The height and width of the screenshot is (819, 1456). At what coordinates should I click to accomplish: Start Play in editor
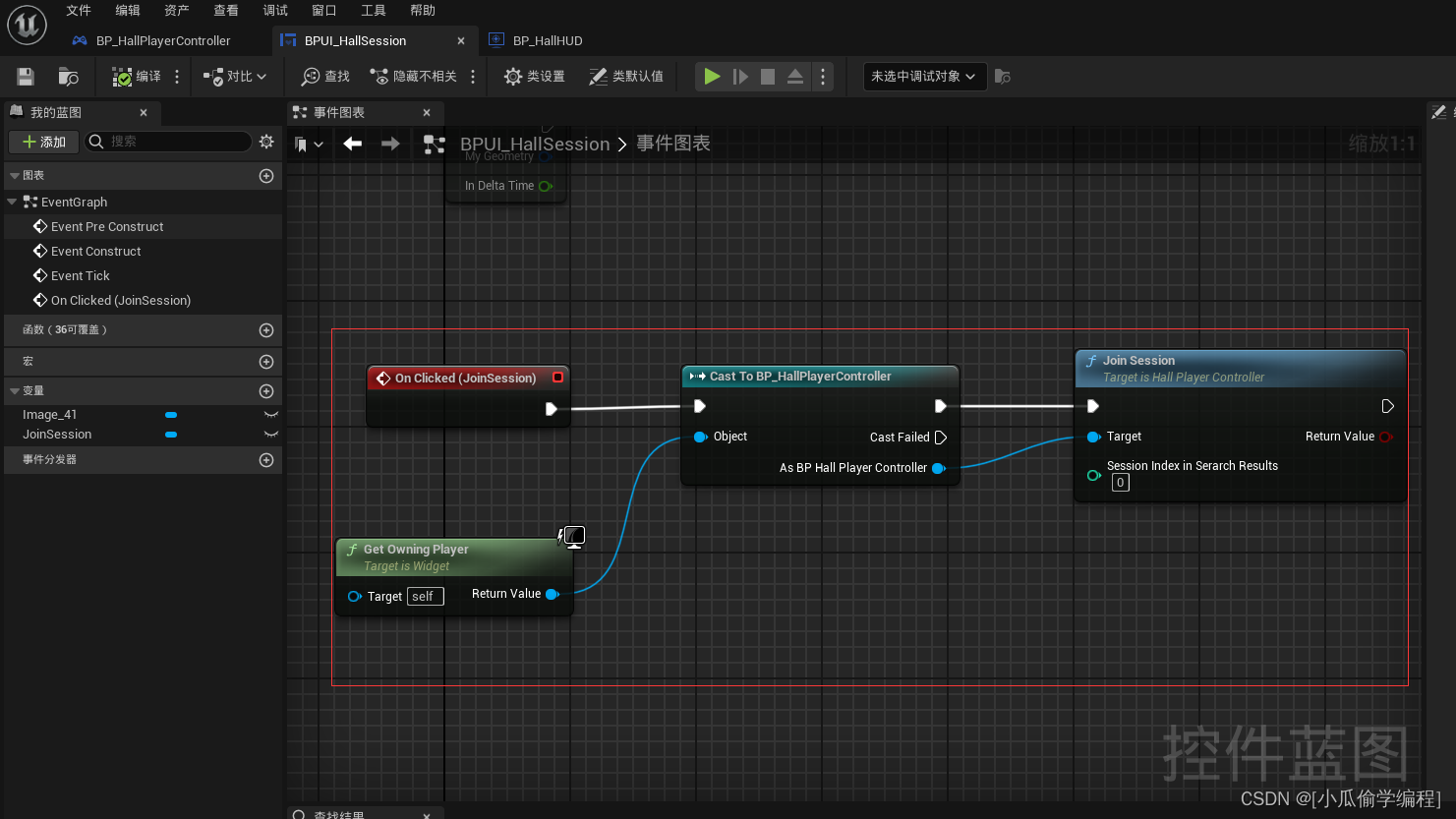tap(712, 76)
